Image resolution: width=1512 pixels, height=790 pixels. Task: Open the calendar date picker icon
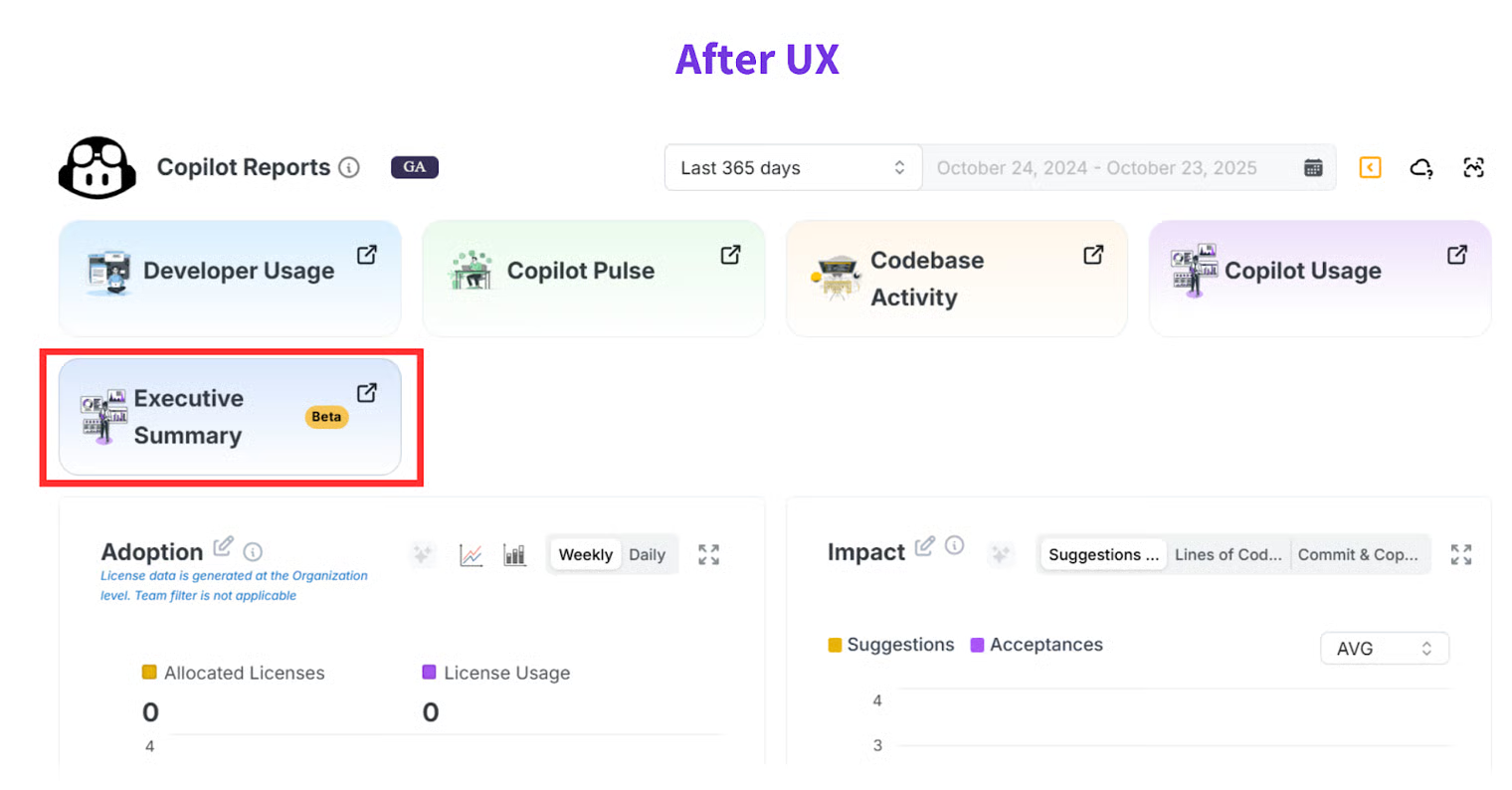click(1313, 168)
